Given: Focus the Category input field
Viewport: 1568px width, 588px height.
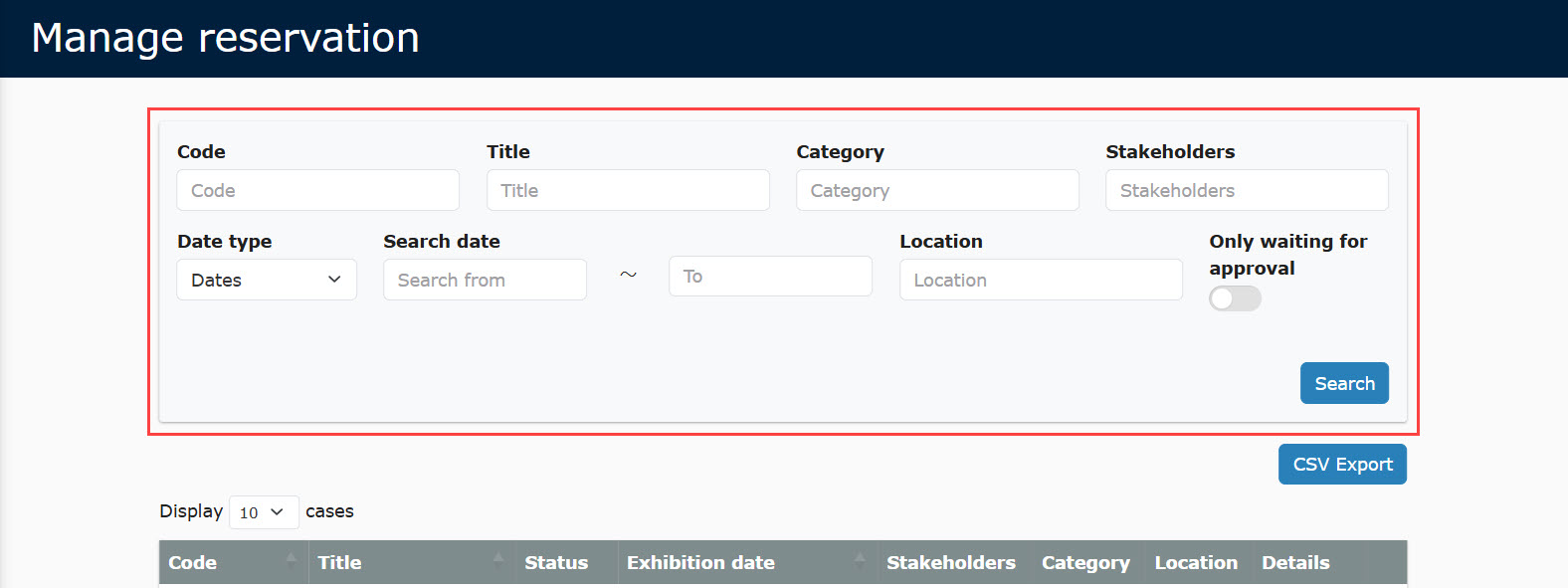Looking at the screenshot, I should tap(937, 190).
